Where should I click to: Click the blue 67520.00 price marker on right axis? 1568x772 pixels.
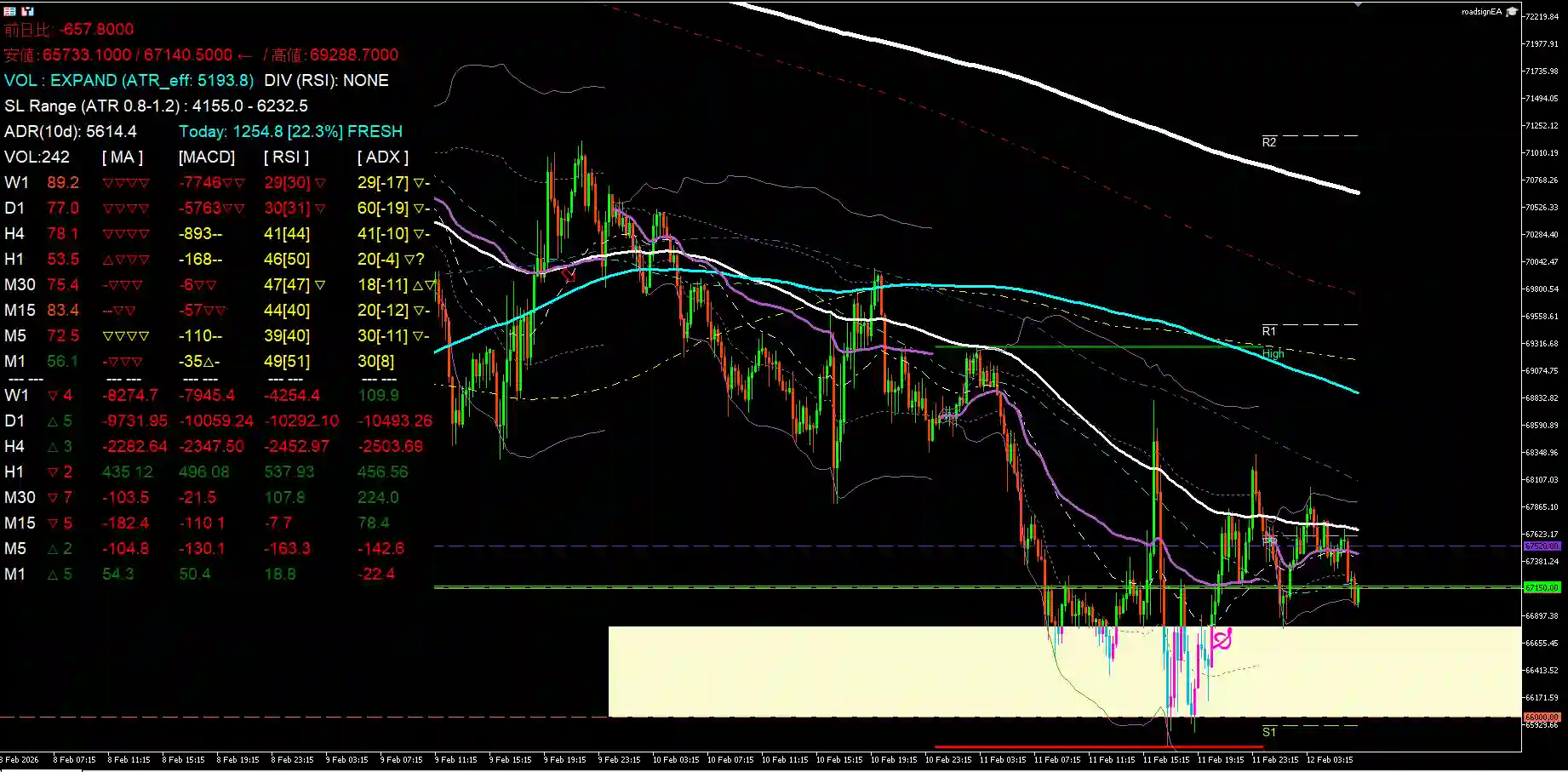coord(1541,546)
